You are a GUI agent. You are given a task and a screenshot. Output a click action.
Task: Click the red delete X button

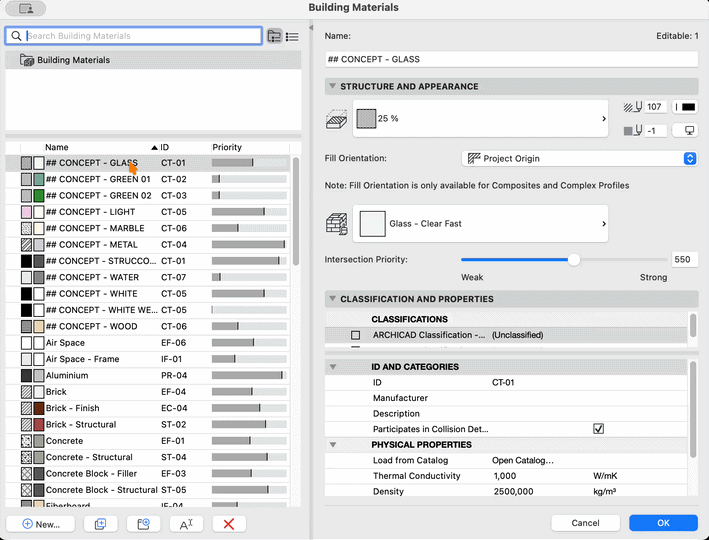click(x=229, y=524)
